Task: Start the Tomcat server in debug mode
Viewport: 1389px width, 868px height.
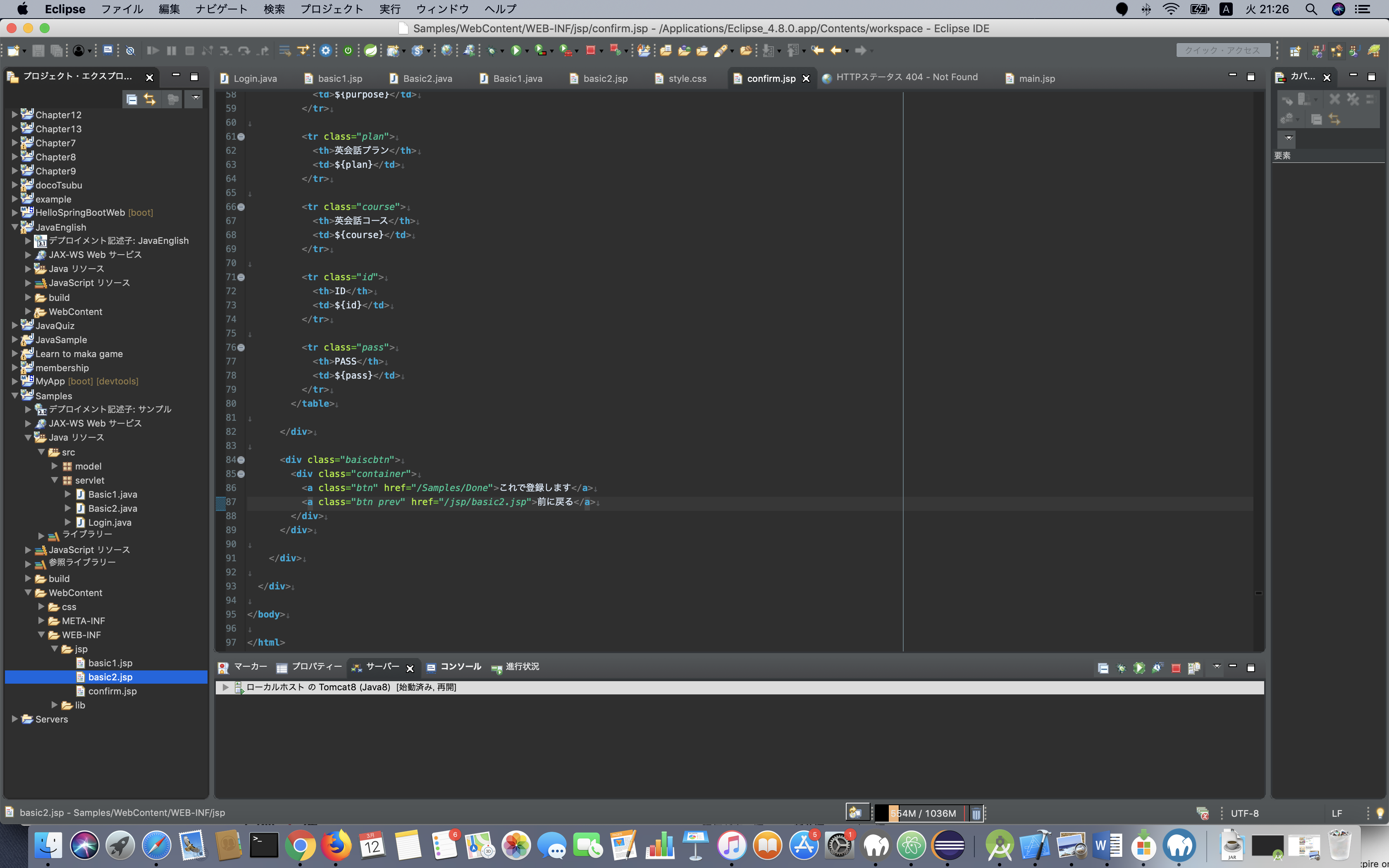Action: click(x=1121, y=668)
